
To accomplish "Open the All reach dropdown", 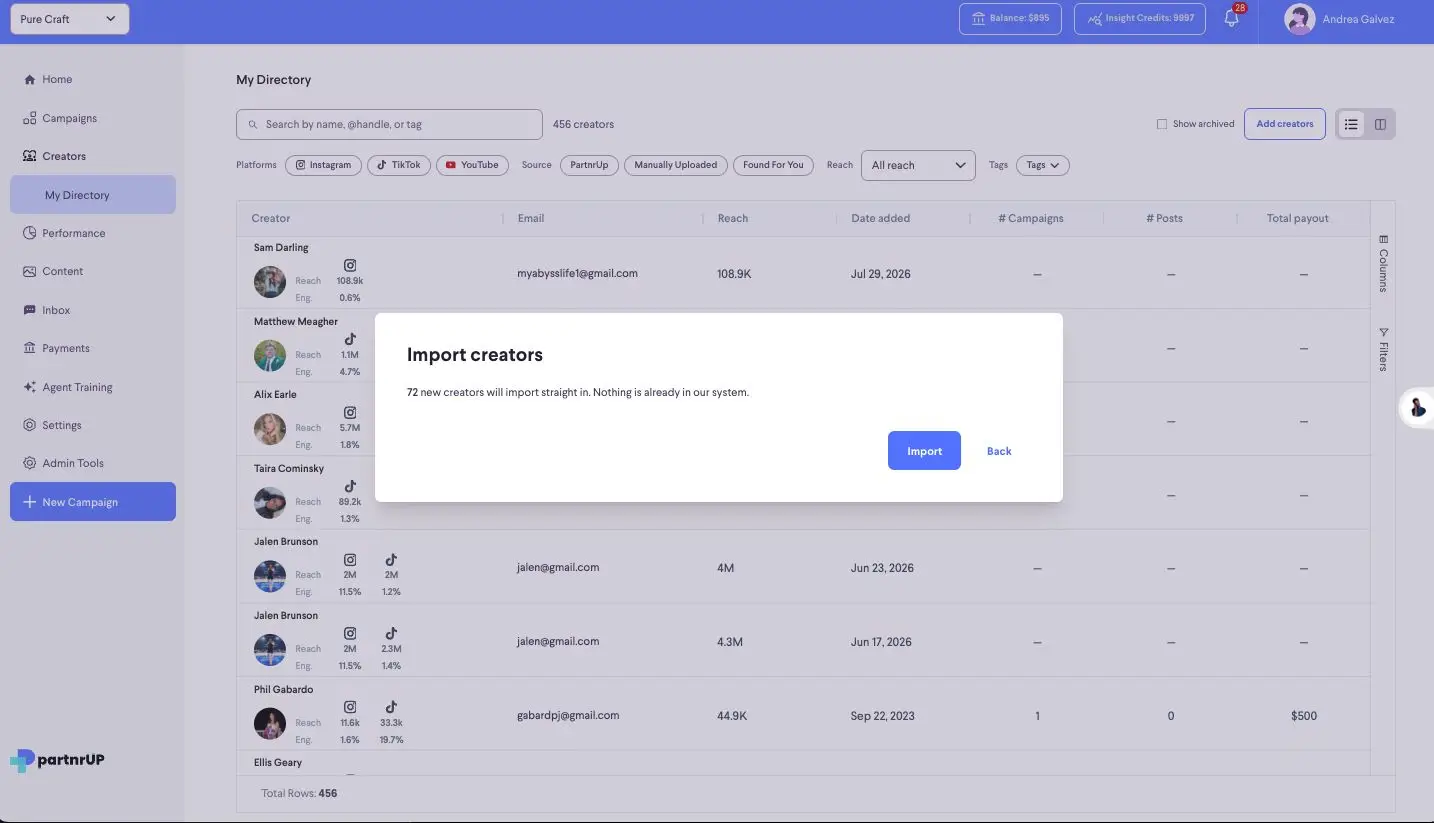I will [918, 165].
